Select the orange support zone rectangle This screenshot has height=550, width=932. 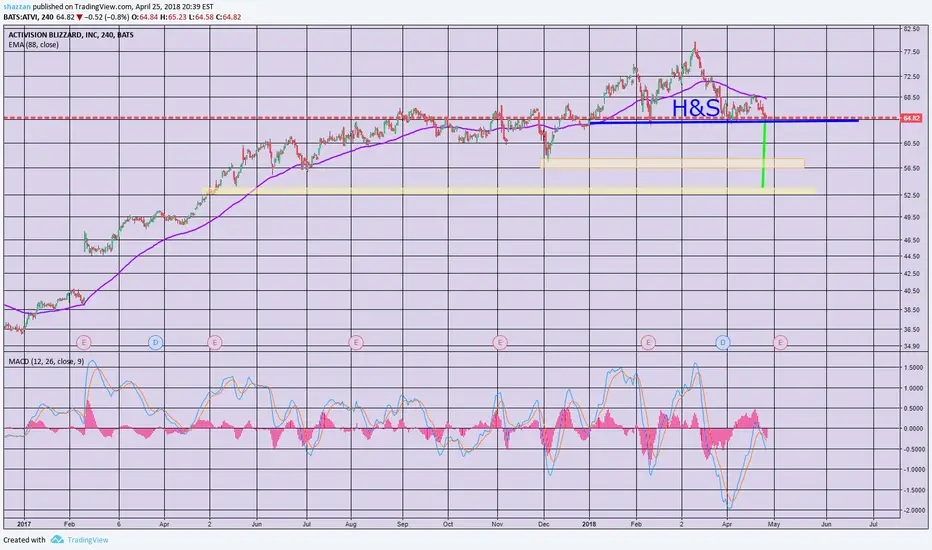point(672,164)
